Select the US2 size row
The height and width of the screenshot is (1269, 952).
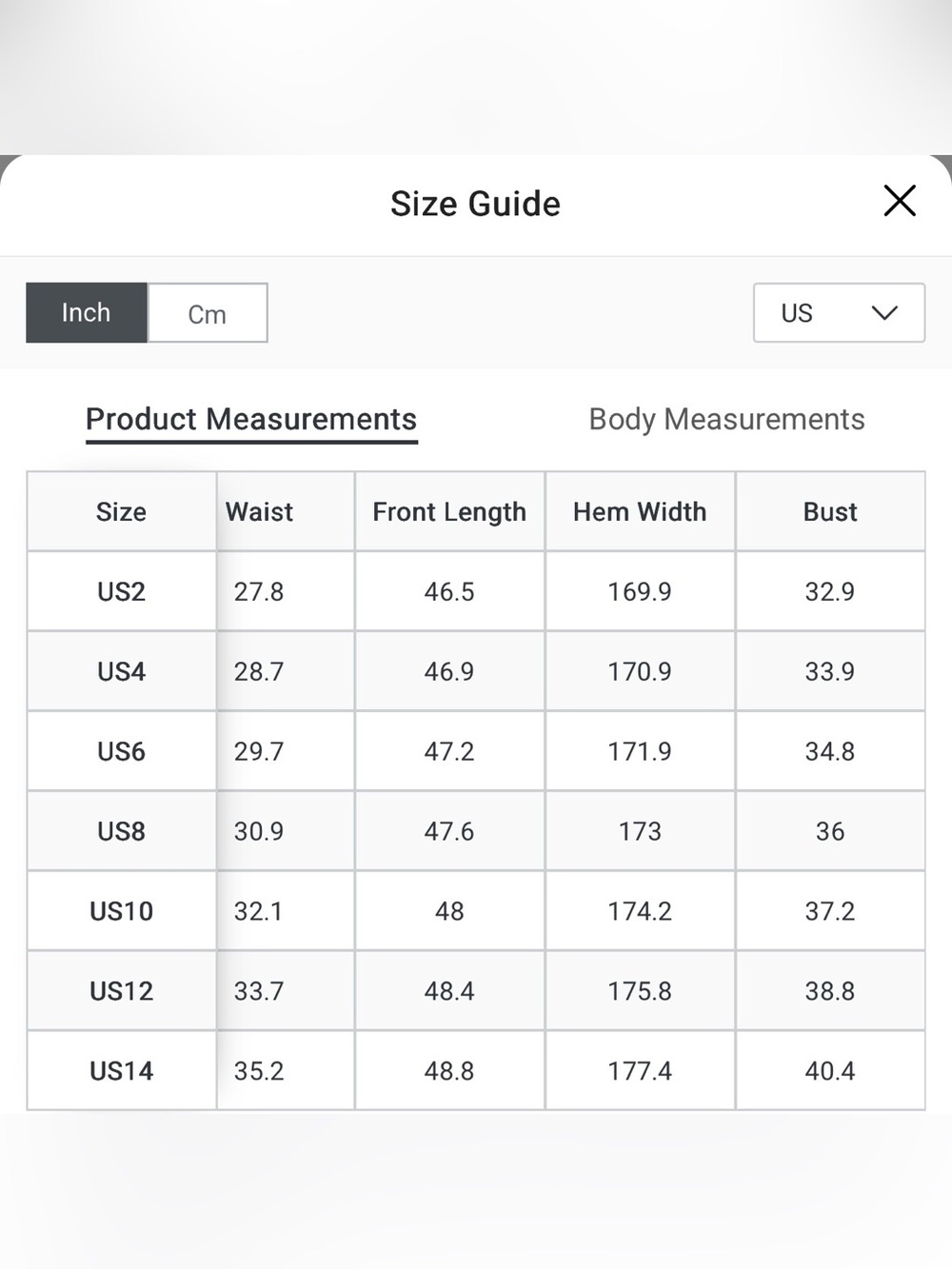(476, 591)
